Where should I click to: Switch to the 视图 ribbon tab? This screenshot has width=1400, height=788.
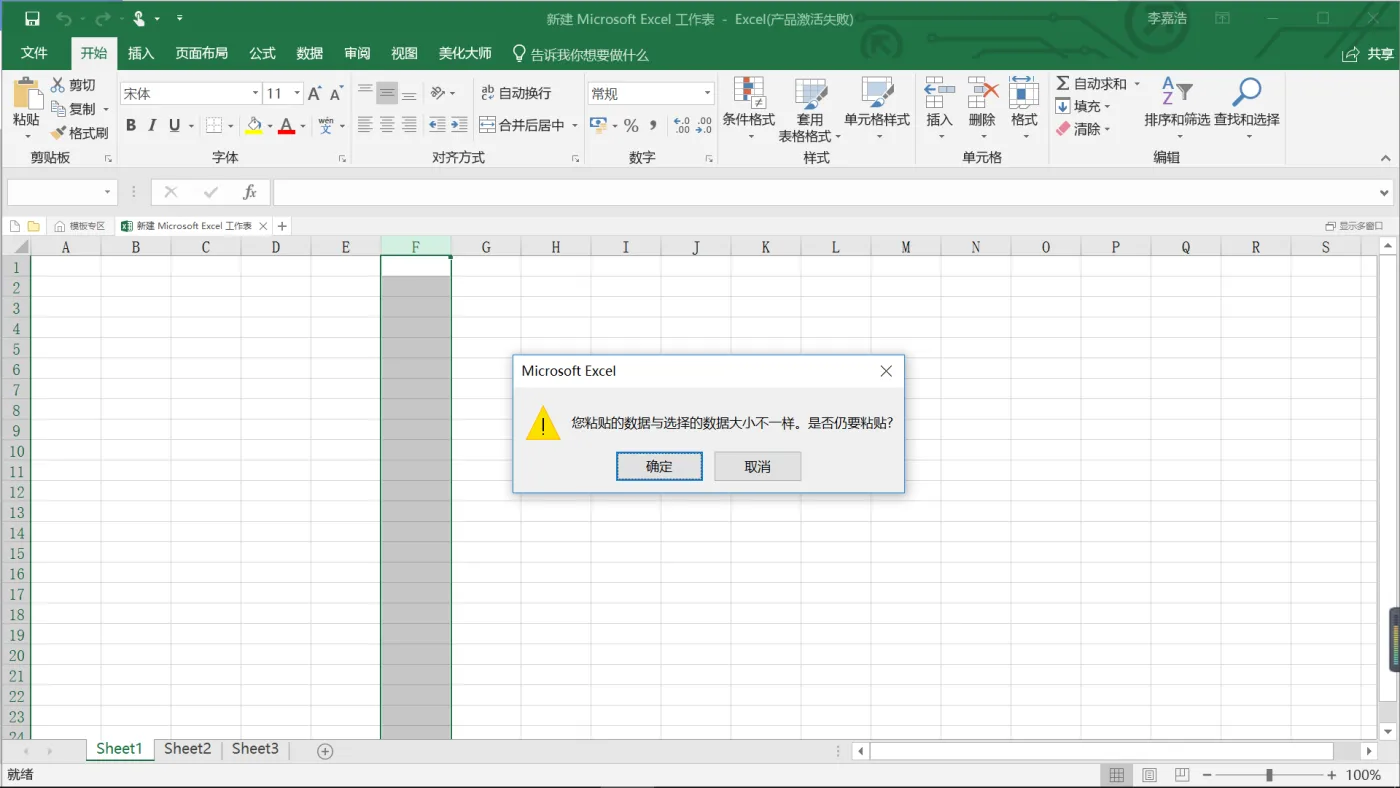[x=404, y=53]
